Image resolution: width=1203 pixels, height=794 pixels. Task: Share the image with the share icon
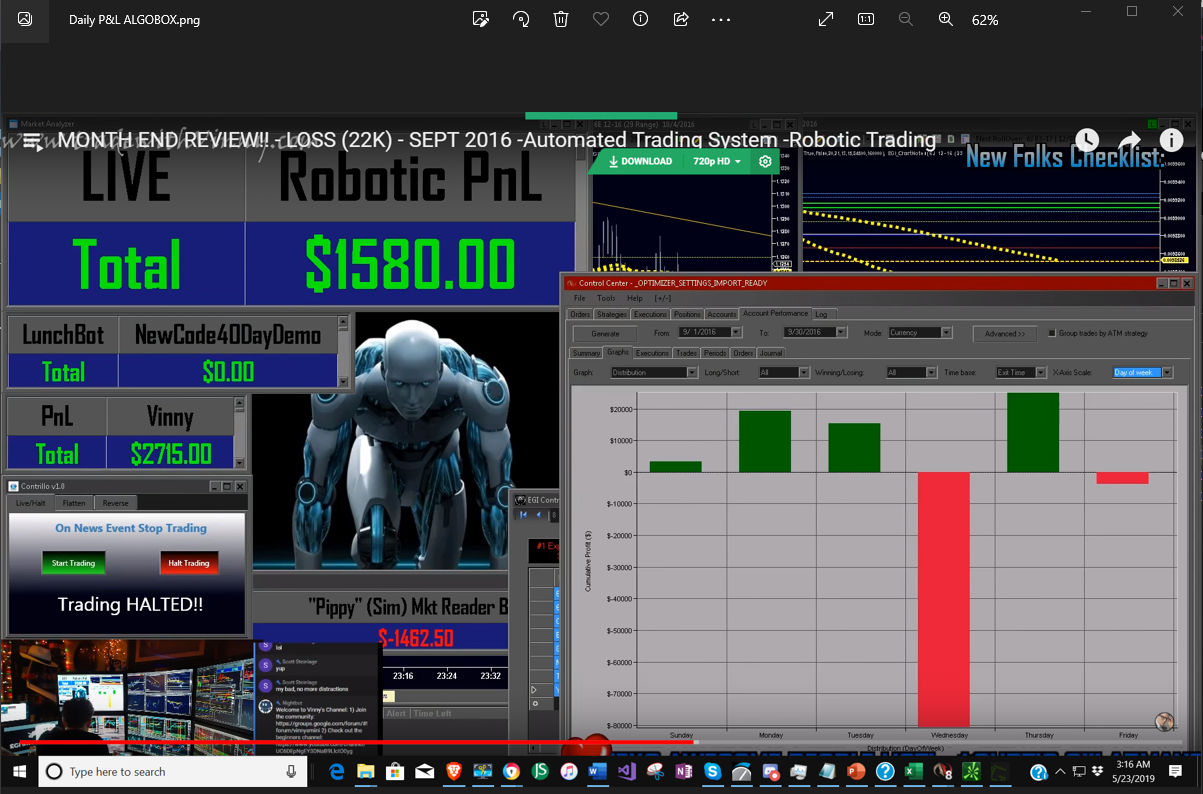[681, 19]
